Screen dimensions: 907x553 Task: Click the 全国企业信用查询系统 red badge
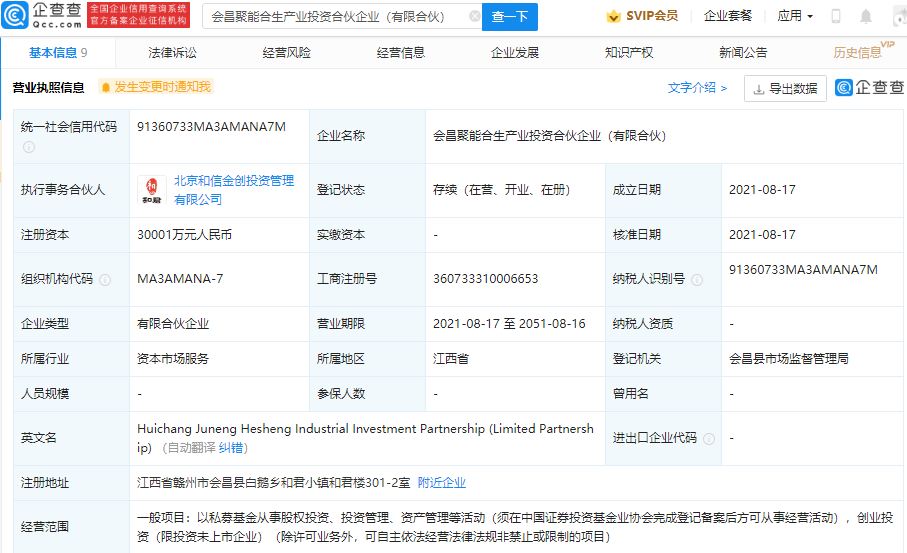click(138, 15)
